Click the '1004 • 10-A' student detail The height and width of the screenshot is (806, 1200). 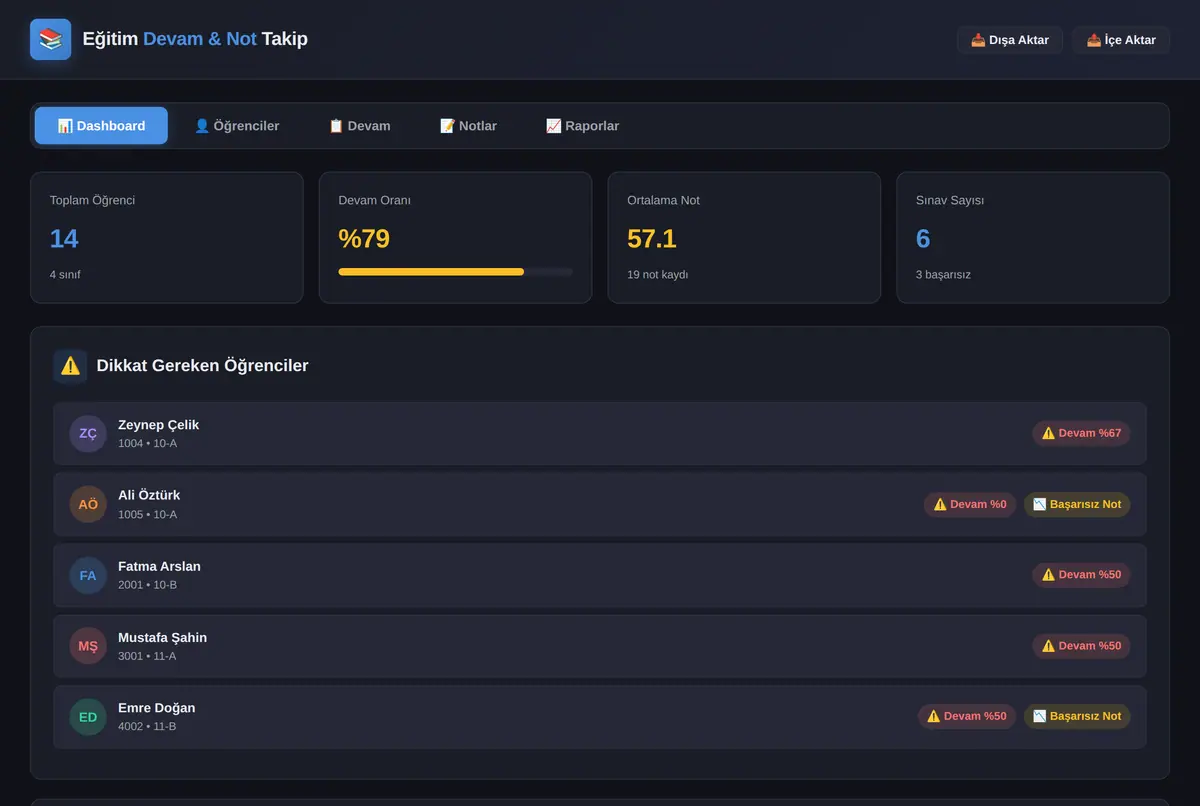[x=147, y=444]
